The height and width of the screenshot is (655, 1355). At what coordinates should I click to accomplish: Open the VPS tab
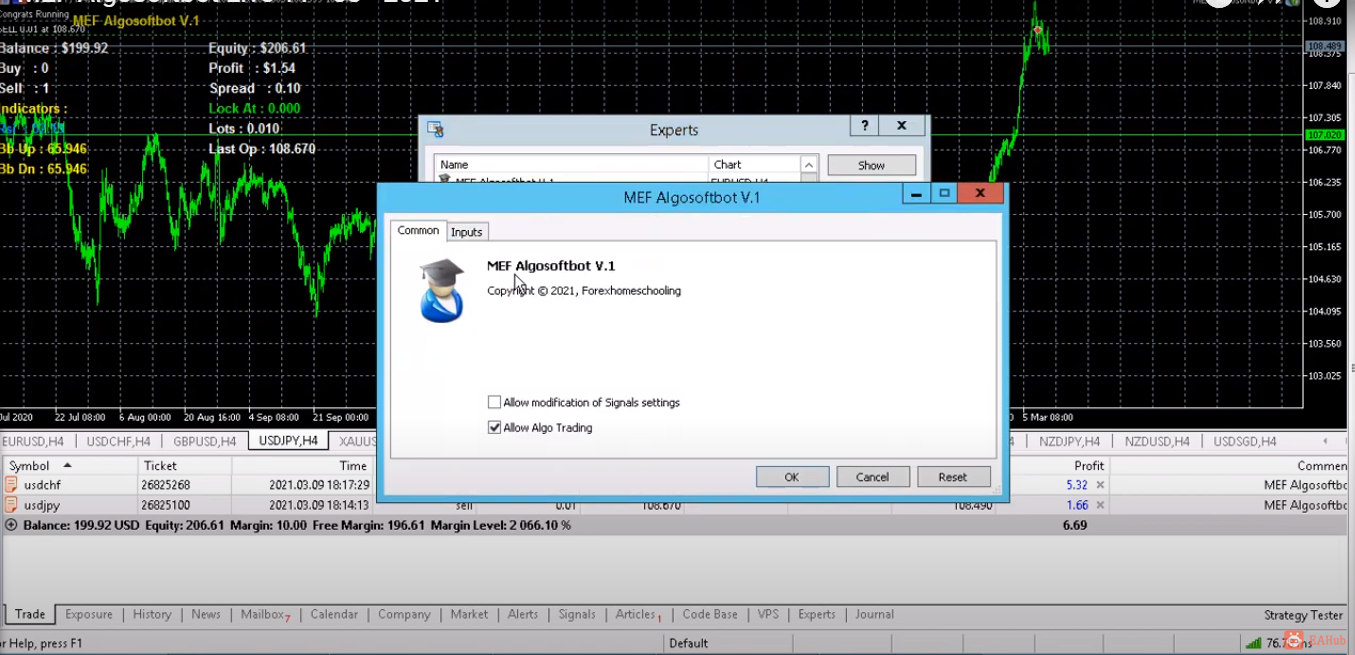768,614
